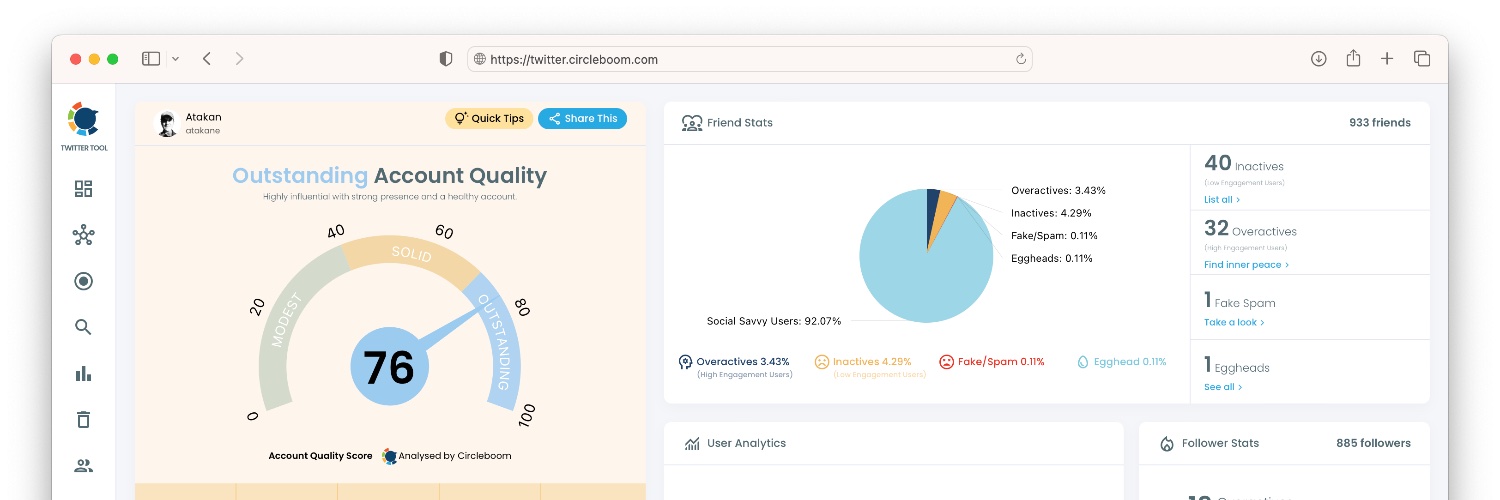The image size is (1500, 500).
Task: Show Safari downloads
Action: click(1319, 59)
